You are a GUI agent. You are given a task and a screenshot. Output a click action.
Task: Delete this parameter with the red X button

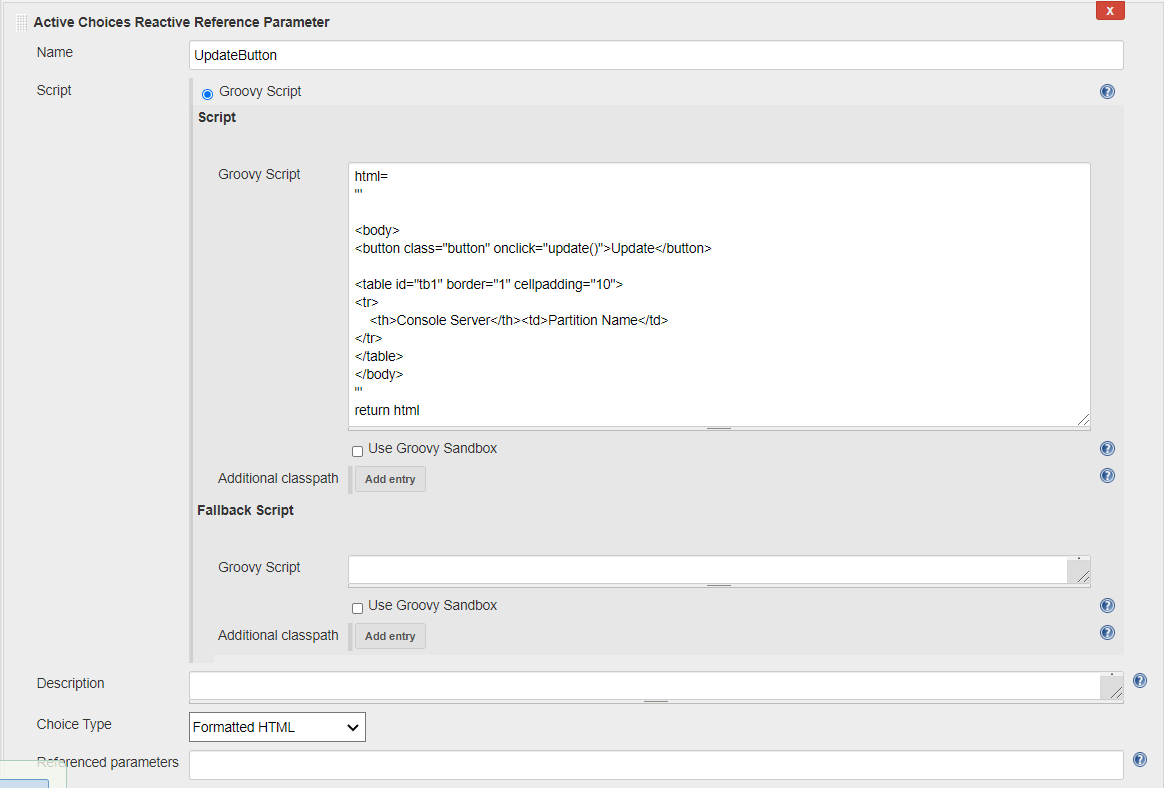pos(1110,11)
